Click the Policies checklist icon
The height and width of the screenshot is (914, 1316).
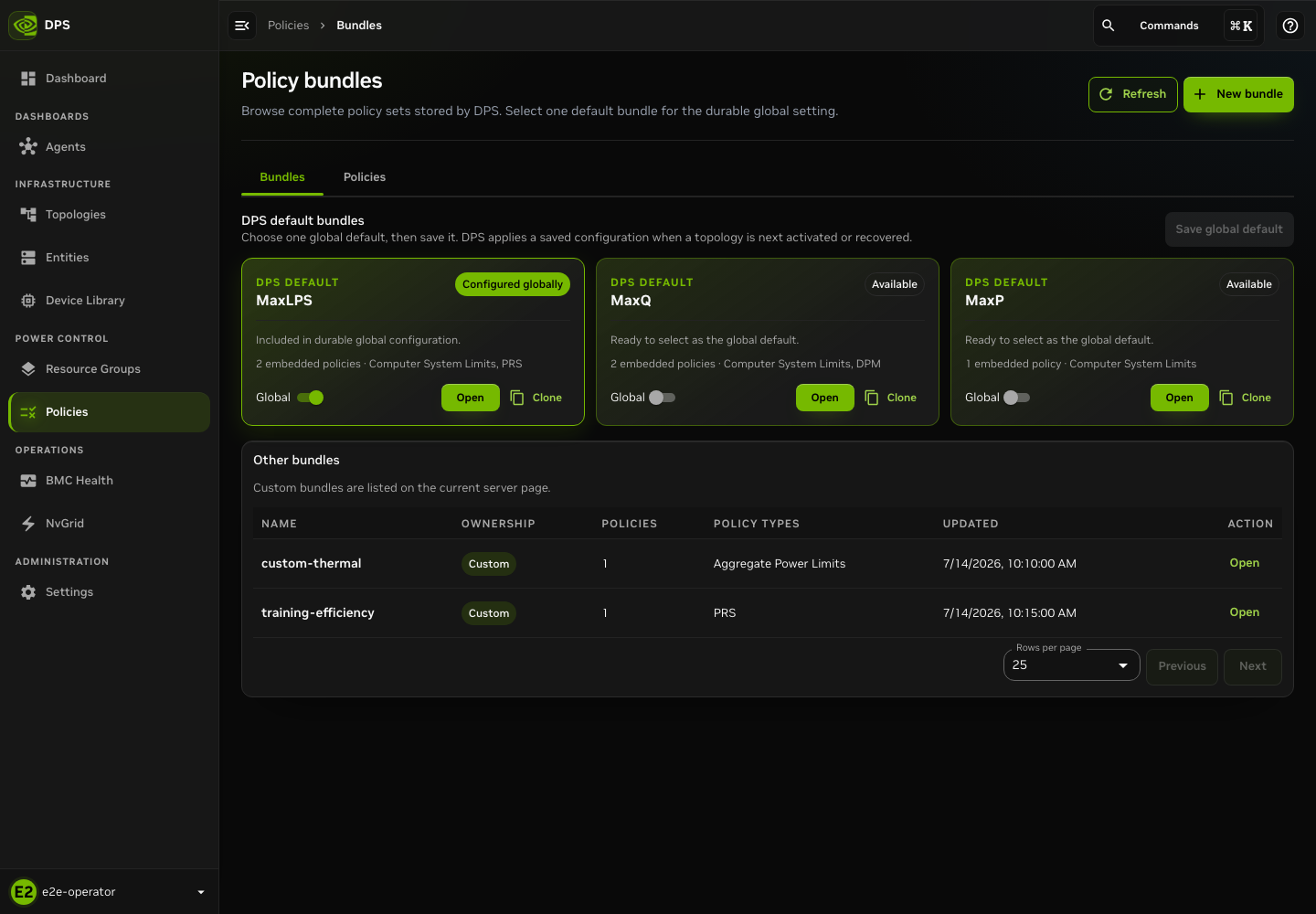pyautogui.click(x=28, y=412)
